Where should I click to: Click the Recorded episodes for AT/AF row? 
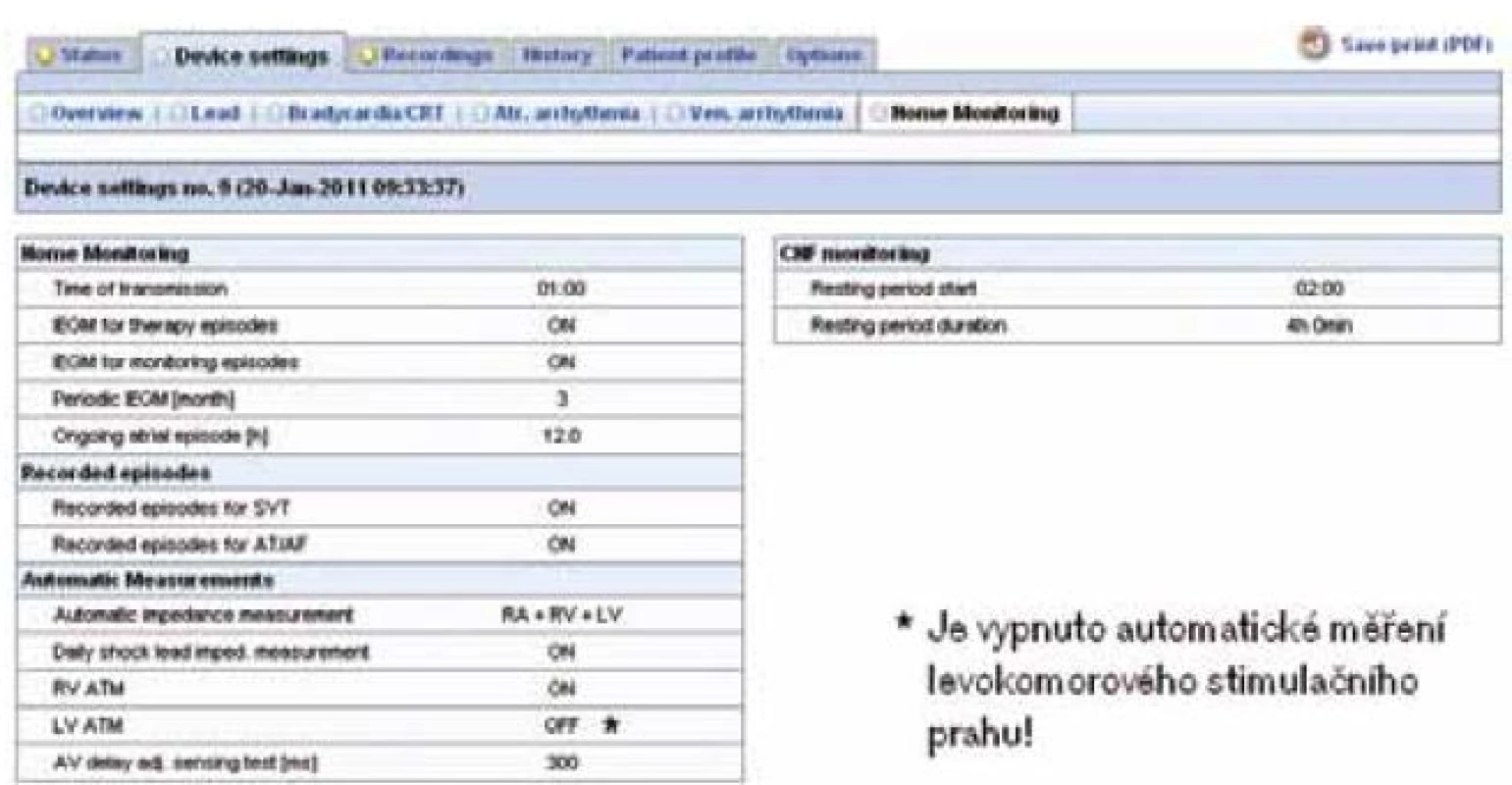point(380,545)
